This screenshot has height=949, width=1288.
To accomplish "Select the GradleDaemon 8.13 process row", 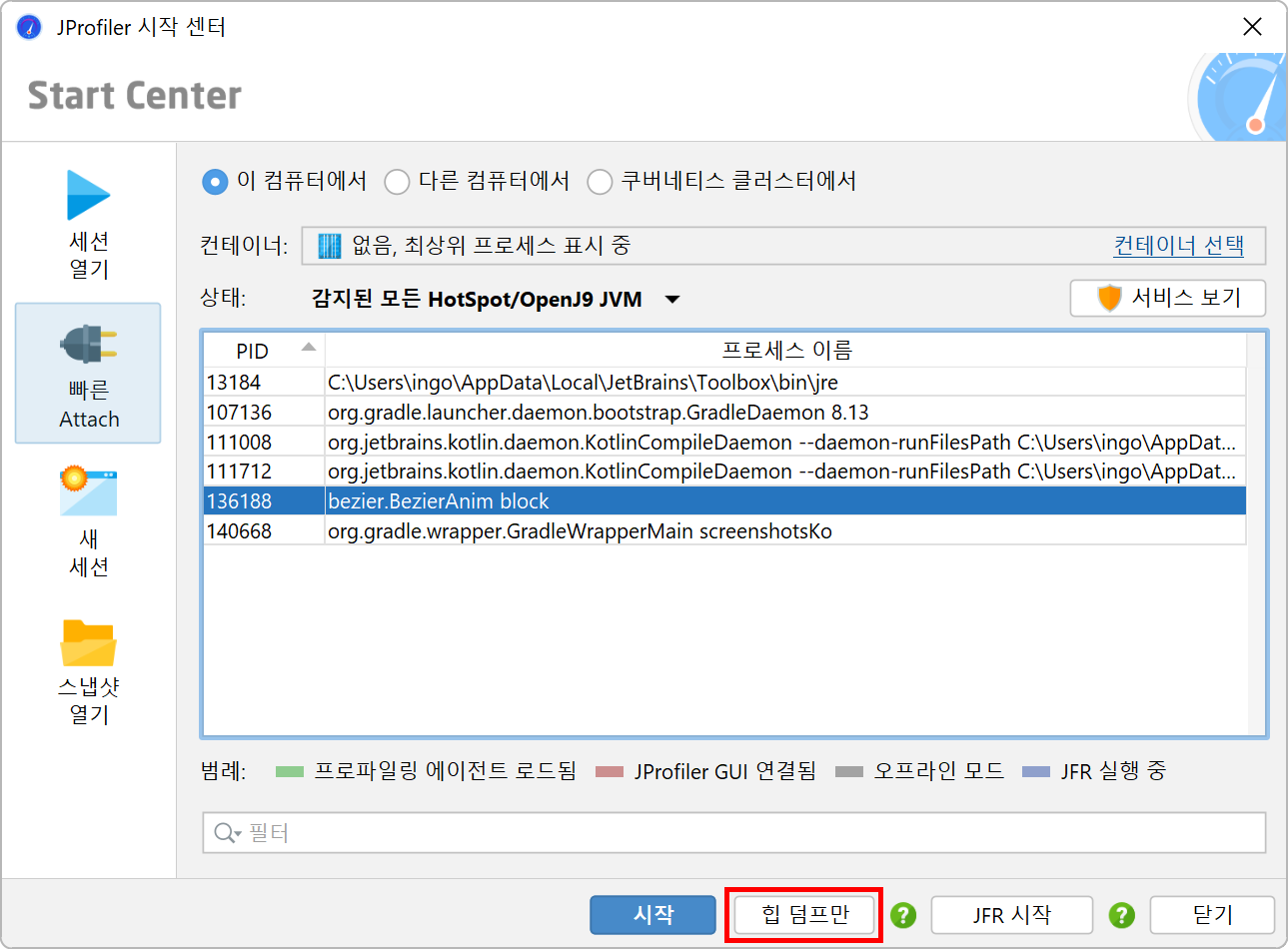I will (724, 413).
